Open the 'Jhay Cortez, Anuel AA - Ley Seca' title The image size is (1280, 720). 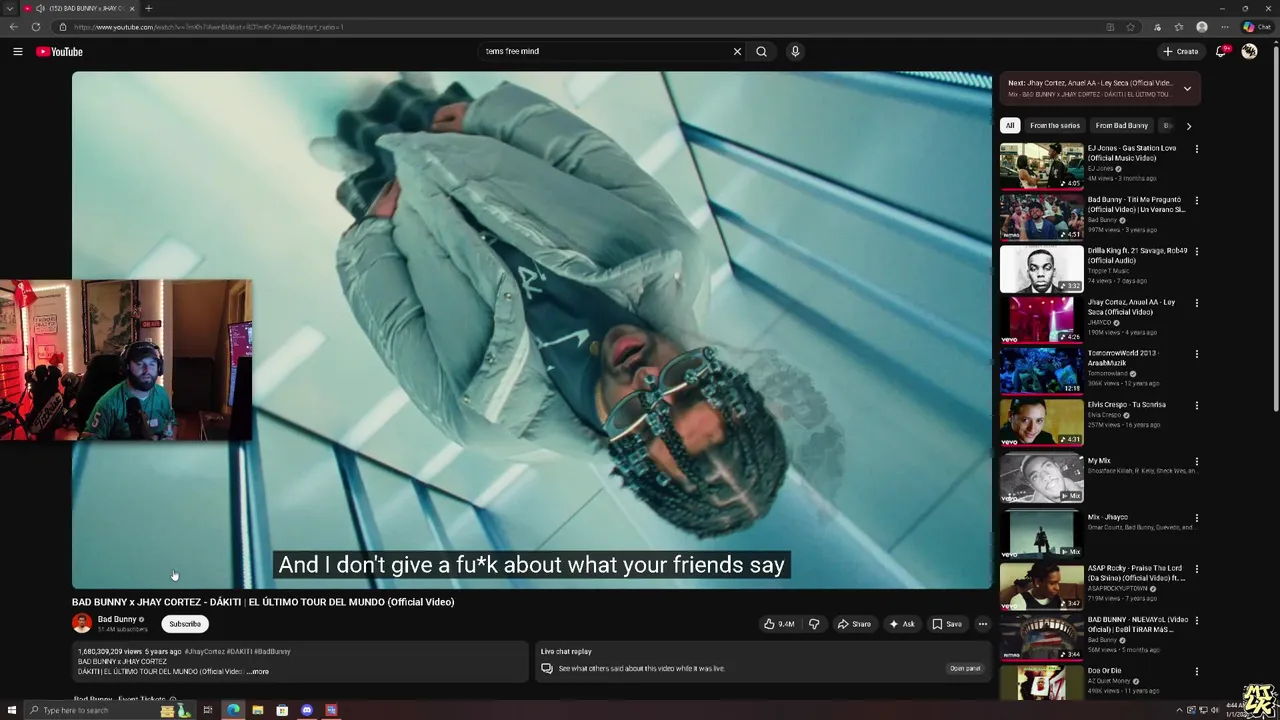1131,307
